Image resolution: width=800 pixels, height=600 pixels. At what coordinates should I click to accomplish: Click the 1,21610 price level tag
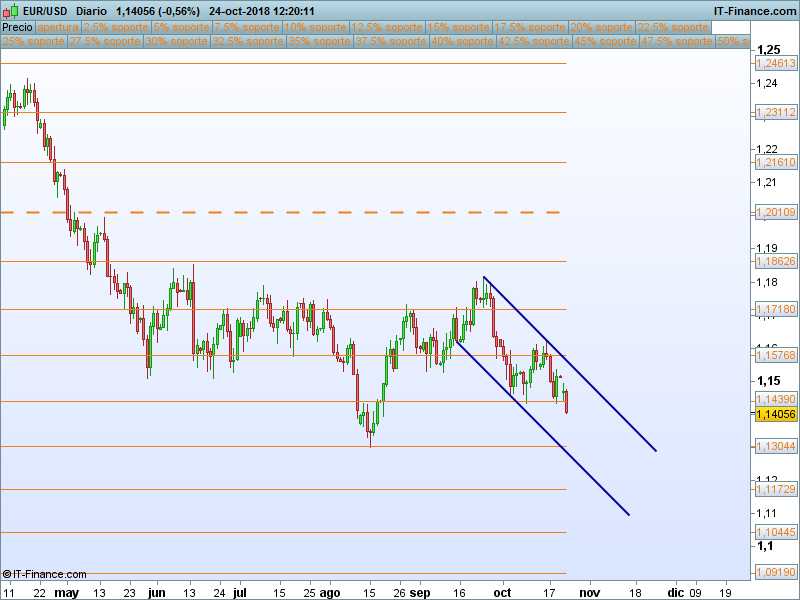[x=776, y=162]
